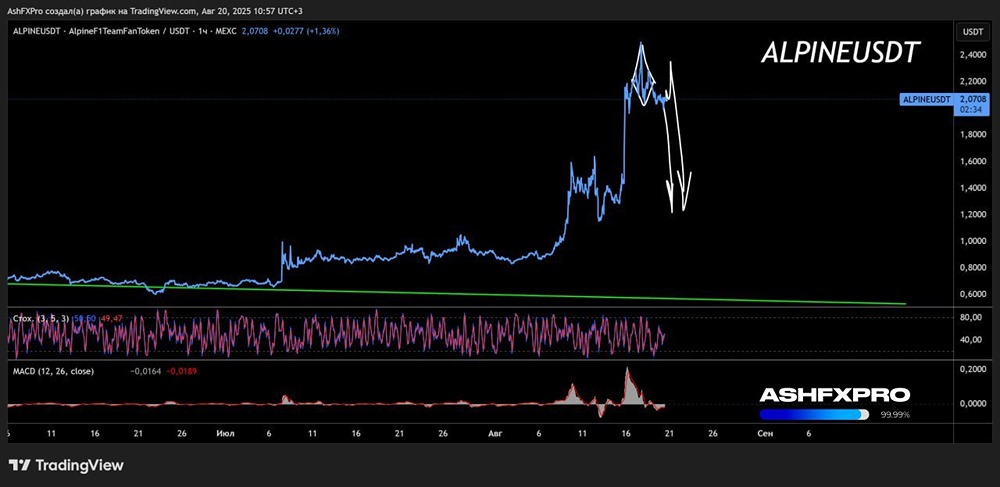Open the USDT currency selector button
The height and width of the screenshot is (487, 1000).
pos(972,31)
